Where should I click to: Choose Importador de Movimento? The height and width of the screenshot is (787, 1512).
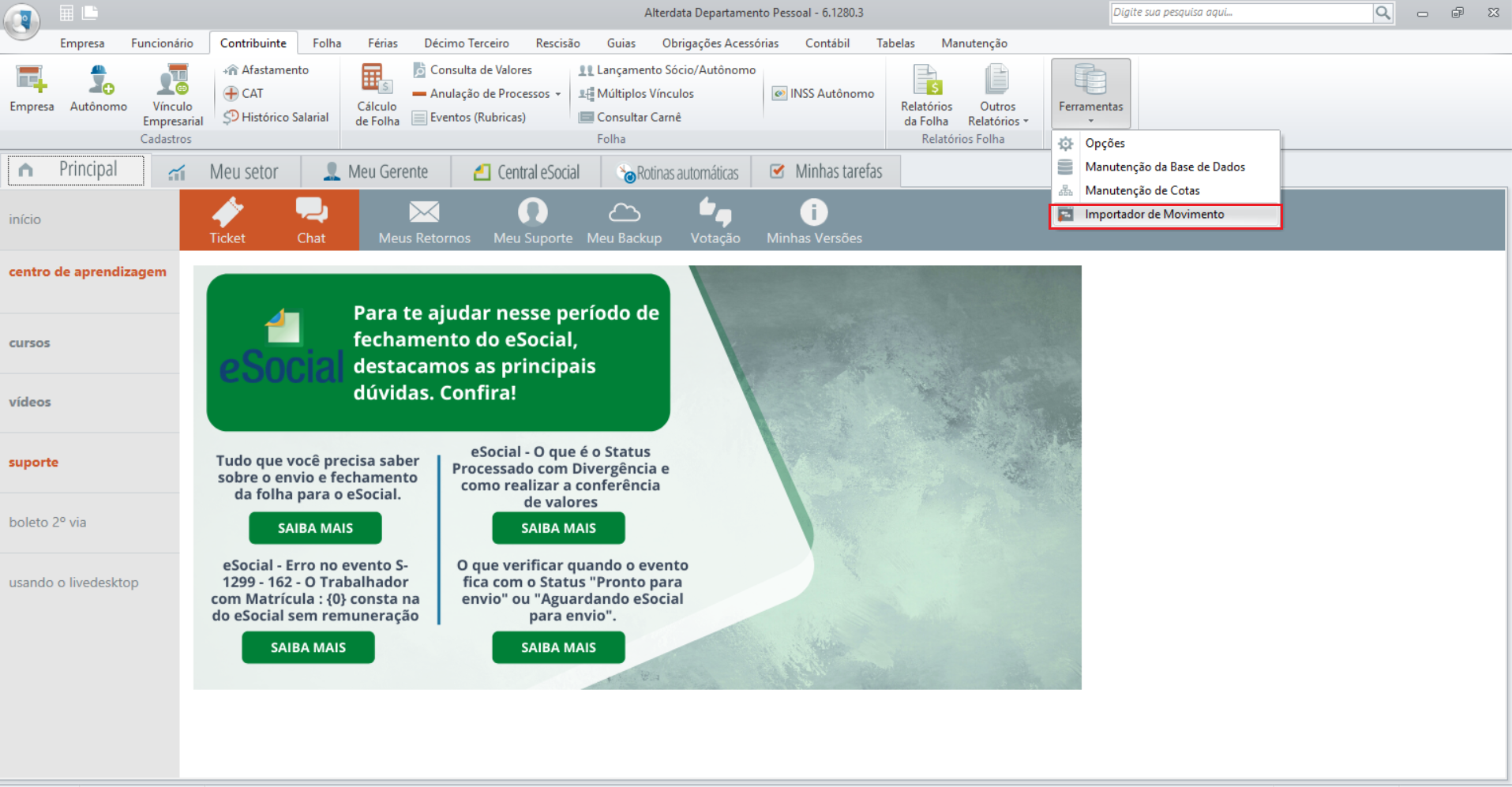tap(1165, 215)
